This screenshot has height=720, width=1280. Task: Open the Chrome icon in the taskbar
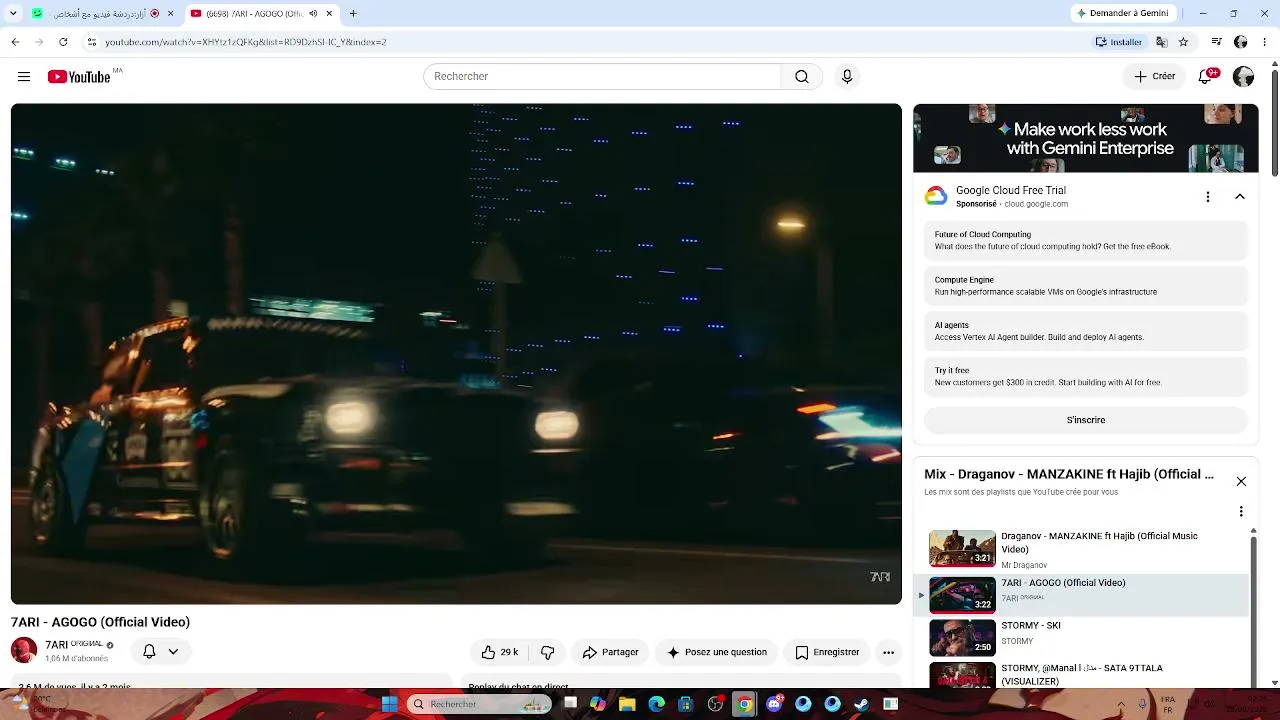pyautogui.click(x=744, y=704)
